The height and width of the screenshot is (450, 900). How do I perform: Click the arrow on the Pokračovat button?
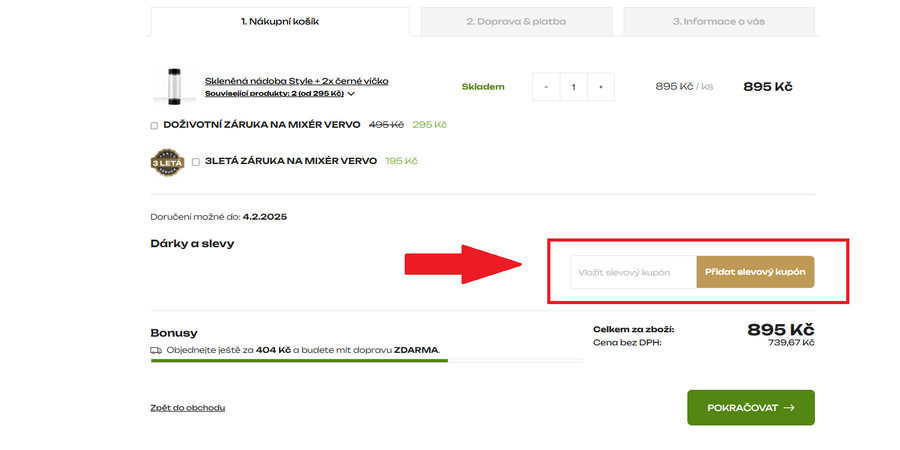point(789,408)
